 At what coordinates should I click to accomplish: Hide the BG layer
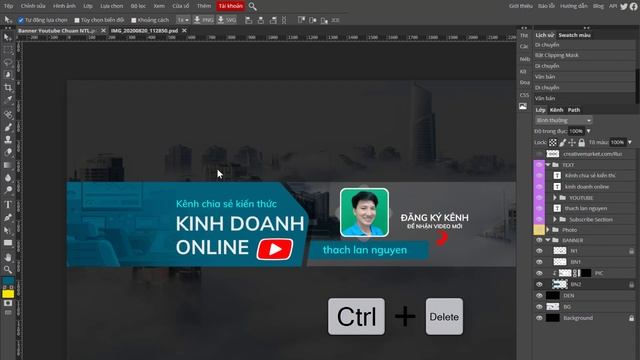pyautogui.click(x=539, y=307)
